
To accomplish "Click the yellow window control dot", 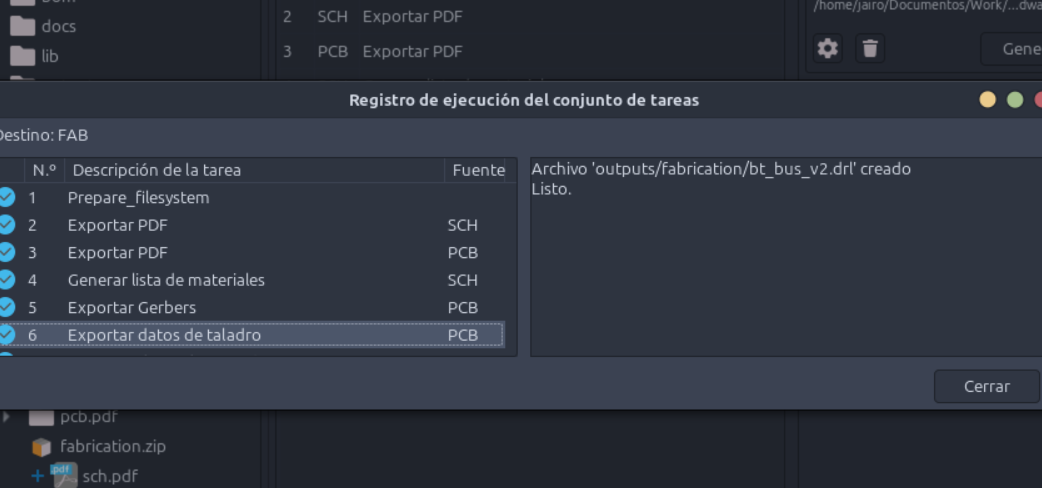I will [x=988, y=100].
